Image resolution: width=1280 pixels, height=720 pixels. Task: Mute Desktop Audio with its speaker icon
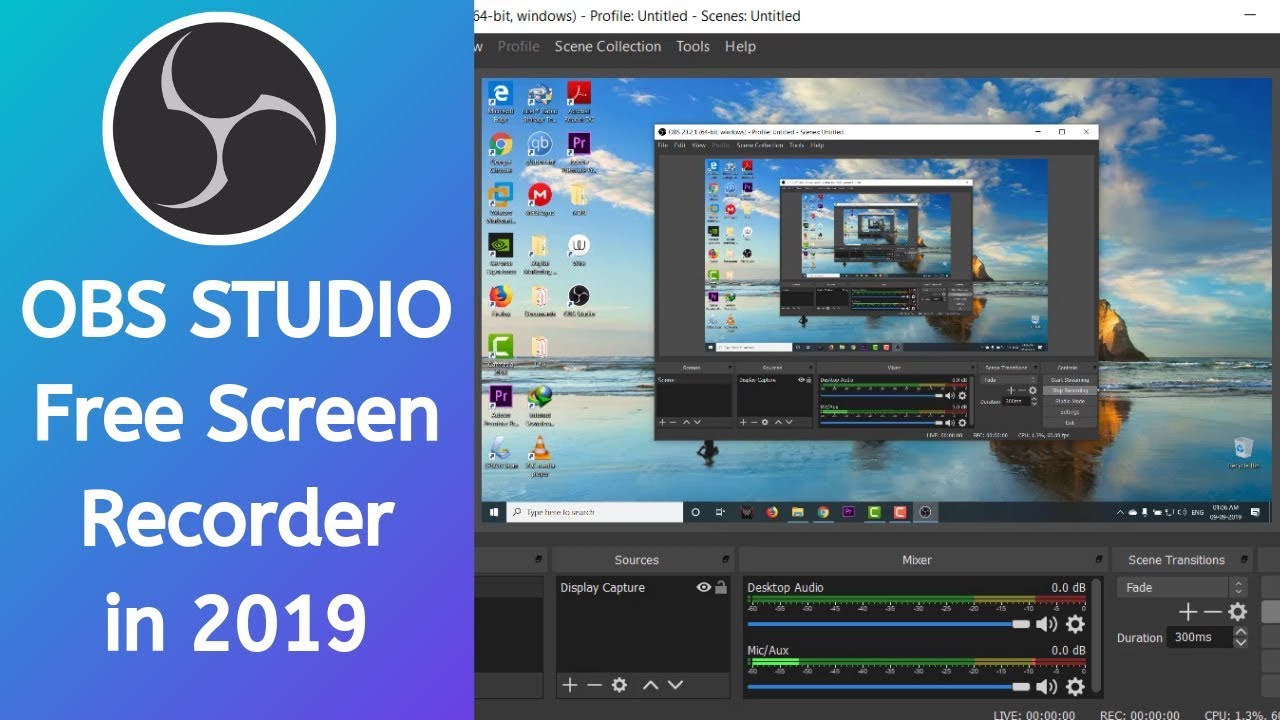(1046, 624)
